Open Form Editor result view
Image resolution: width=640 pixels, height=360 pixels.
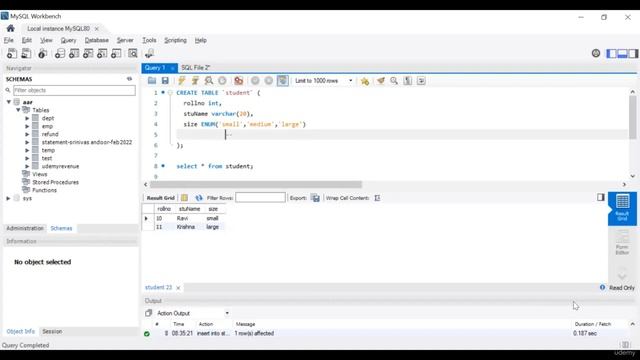[x=622, y=242]
